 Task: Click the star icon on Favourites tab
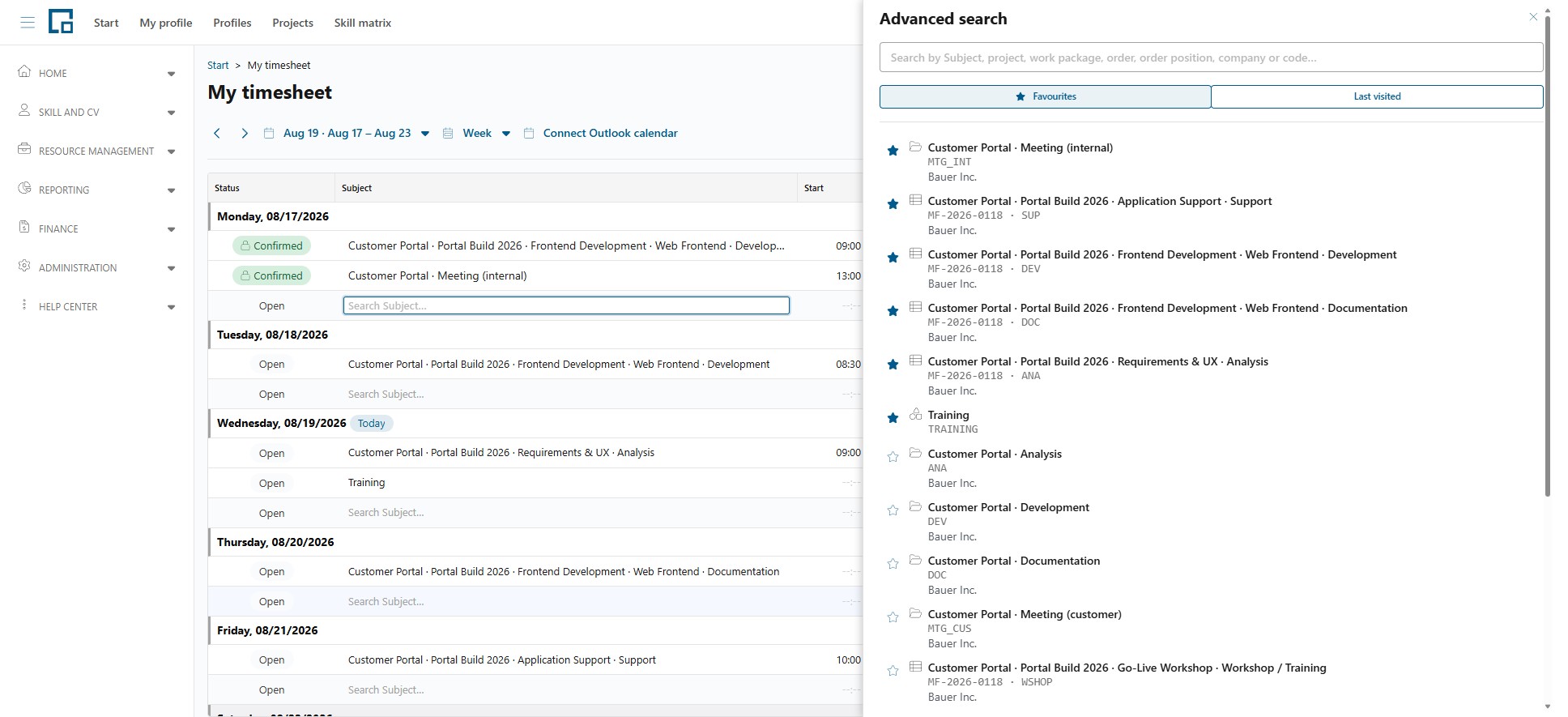click(1020, 96)
